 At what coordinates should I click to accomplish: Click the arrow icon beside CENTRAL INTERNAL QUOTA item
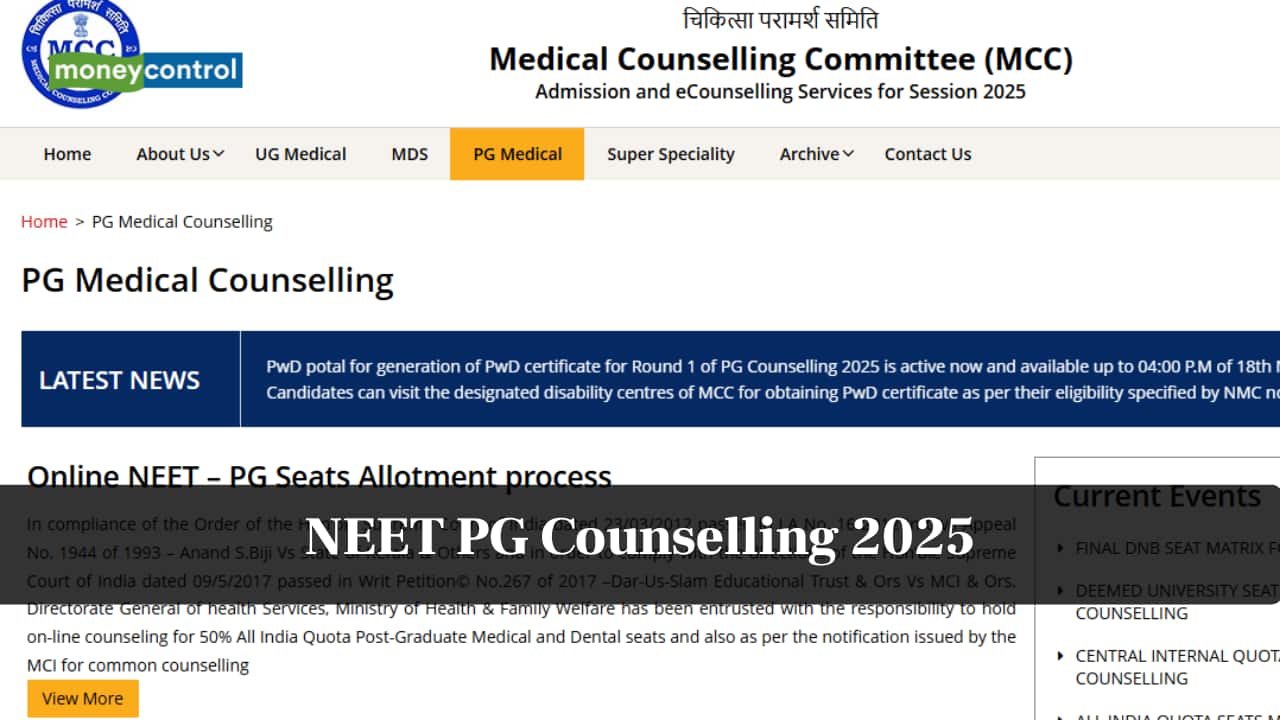1061,656
